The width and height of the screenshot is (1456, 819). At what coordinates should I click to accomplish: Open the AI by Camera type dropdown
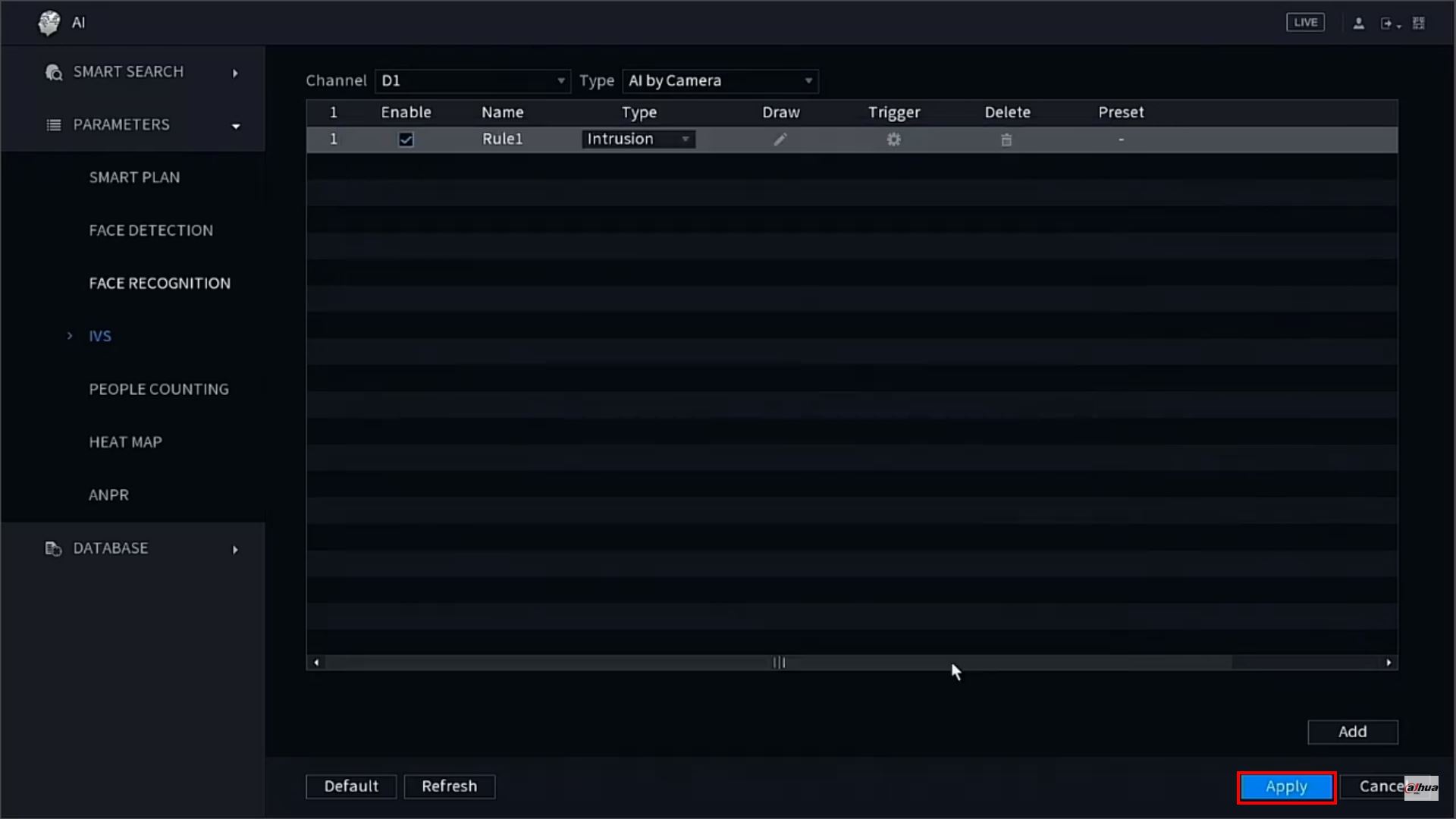coord(720,81)
